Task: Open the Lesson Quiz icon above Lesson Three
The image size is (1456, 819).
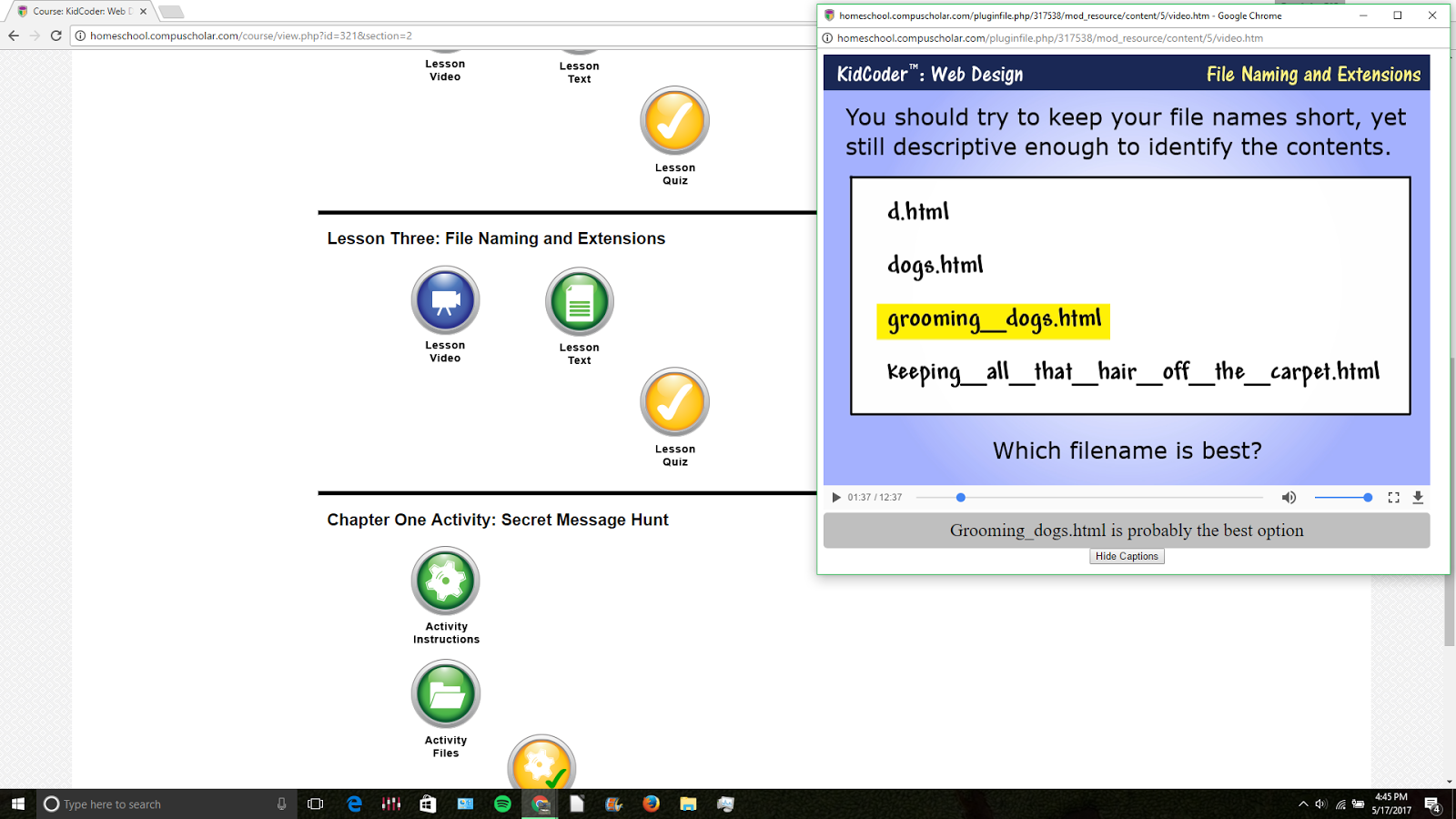Action: [x=675, y=121]
